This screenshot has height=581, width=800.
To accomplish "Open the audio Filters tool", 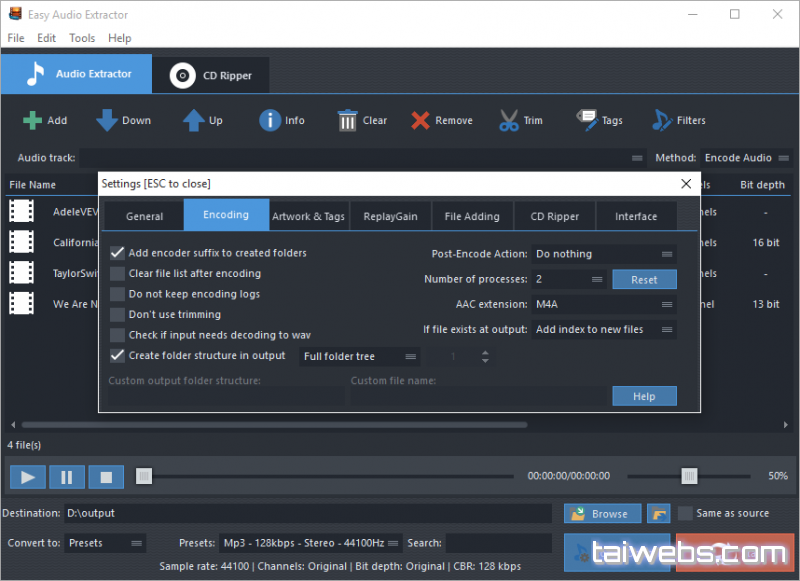I will click(662, 121).
